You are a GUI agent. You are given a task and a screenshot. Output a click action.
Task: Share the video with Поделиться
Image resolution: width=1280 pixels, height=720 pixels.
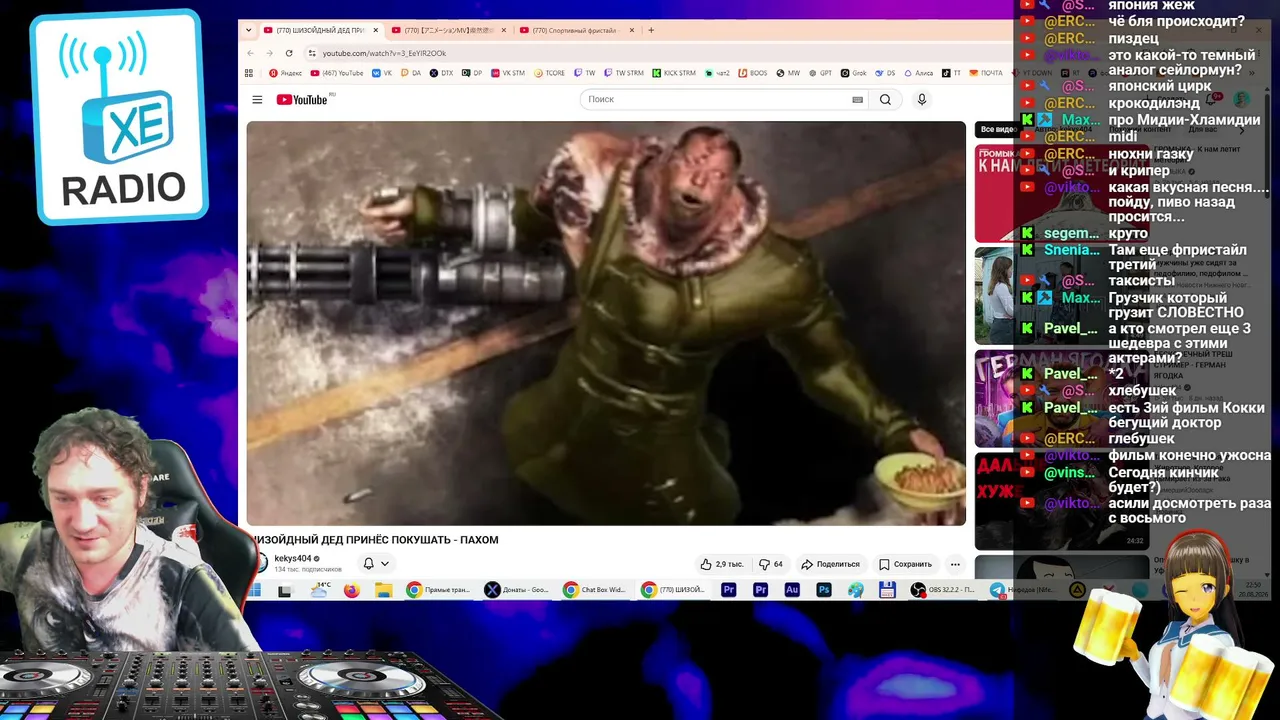(830, 564)
